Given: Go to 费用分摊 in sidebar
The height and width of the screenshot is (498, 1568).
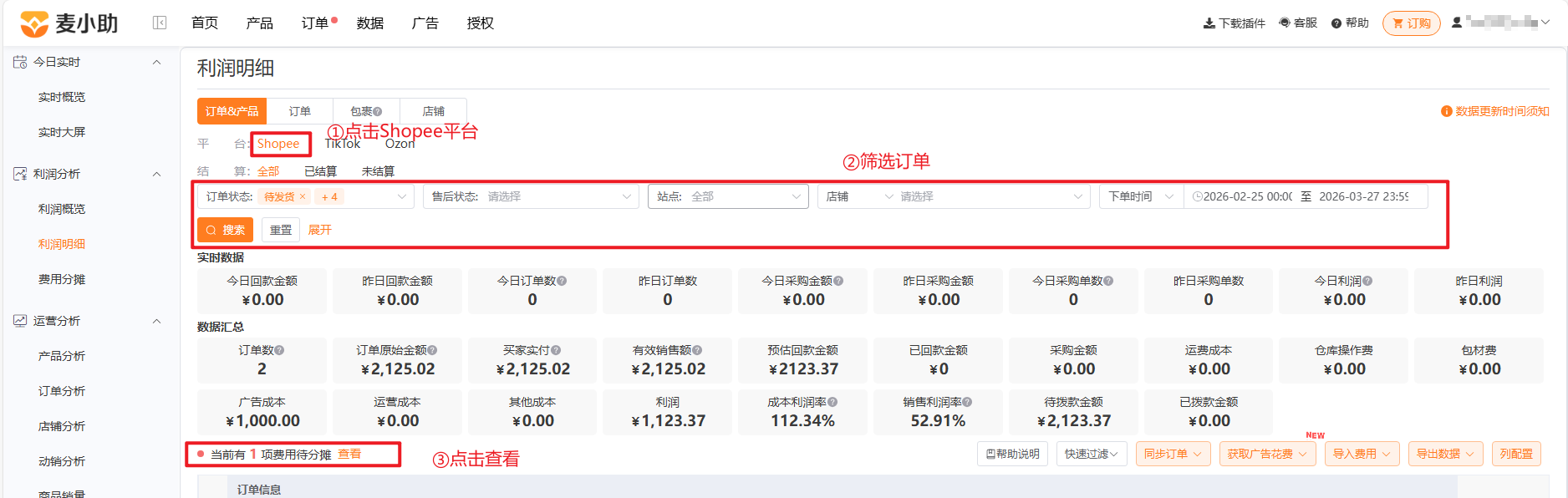Looking at the screenshot, I should tap(62, 279).
